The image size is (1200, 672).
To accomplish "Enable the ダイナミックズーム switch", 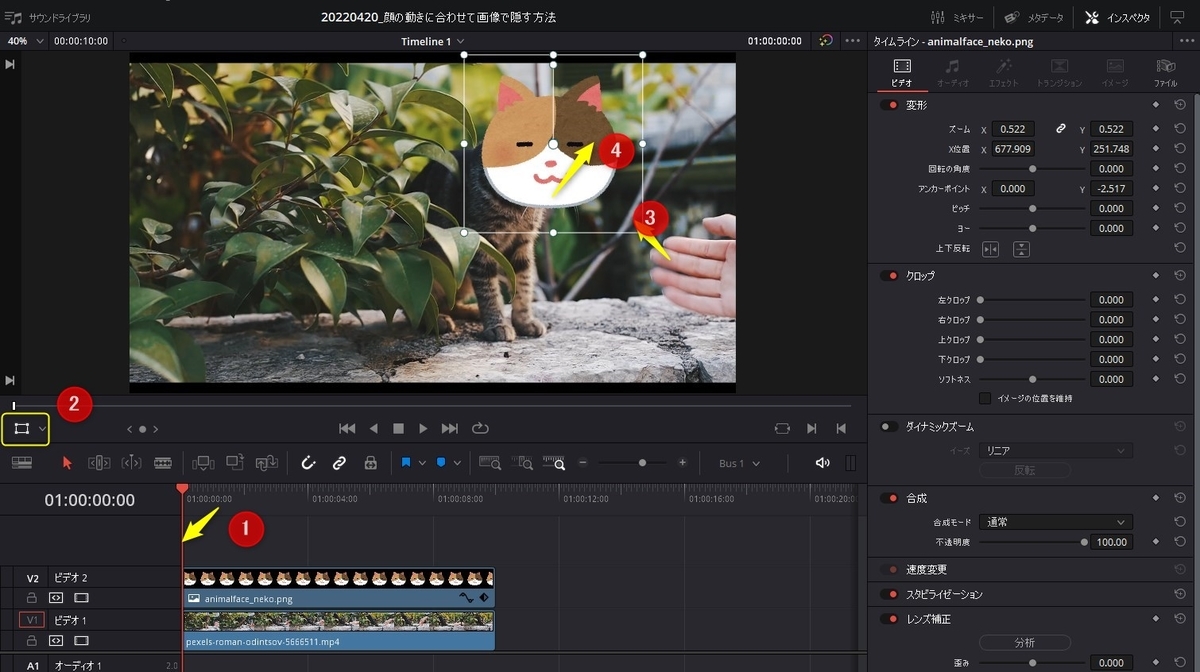I will coord(888,427).
